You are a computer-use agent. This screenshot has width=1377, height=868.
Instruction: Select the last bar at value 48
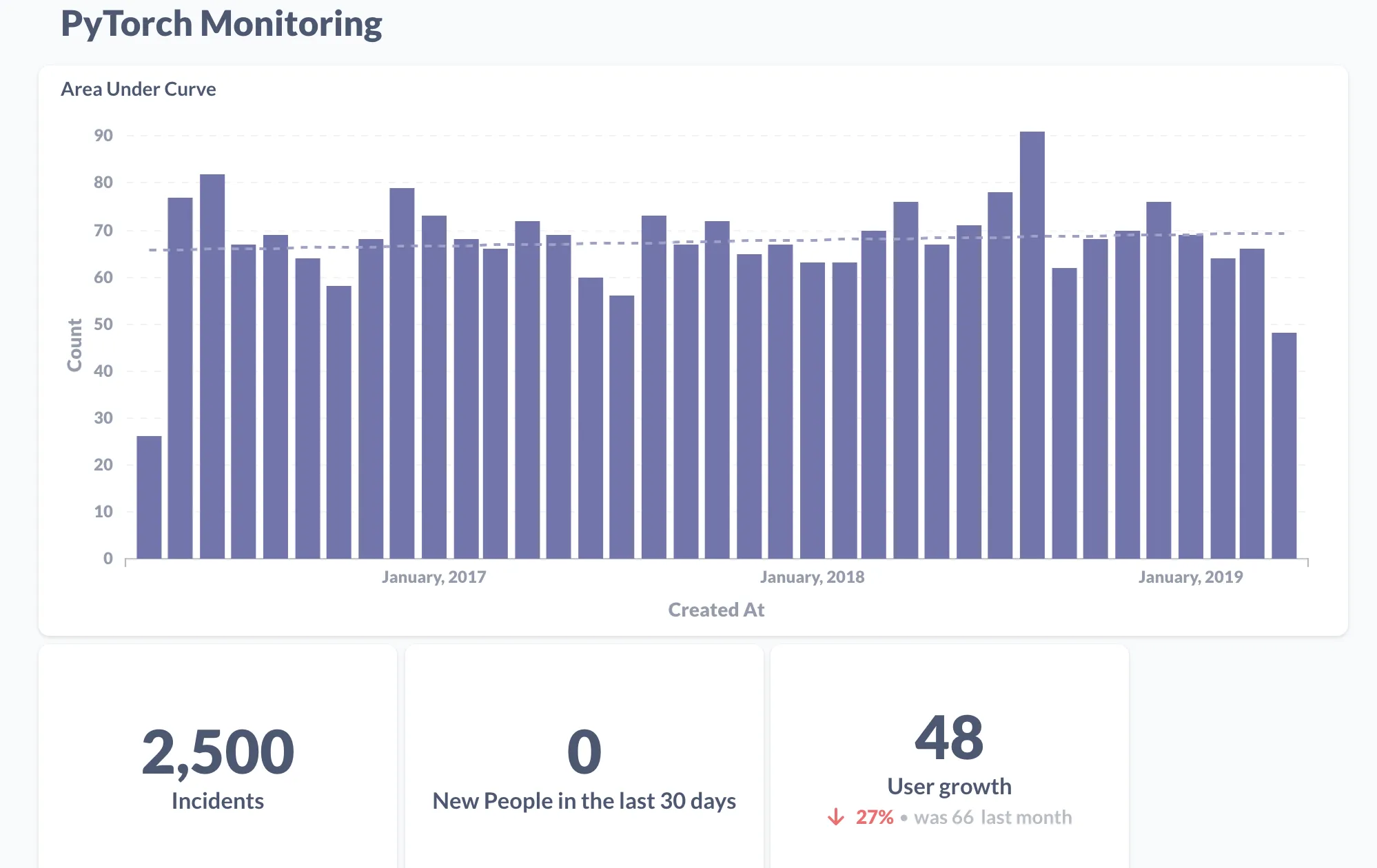[x=1284, y=445]
